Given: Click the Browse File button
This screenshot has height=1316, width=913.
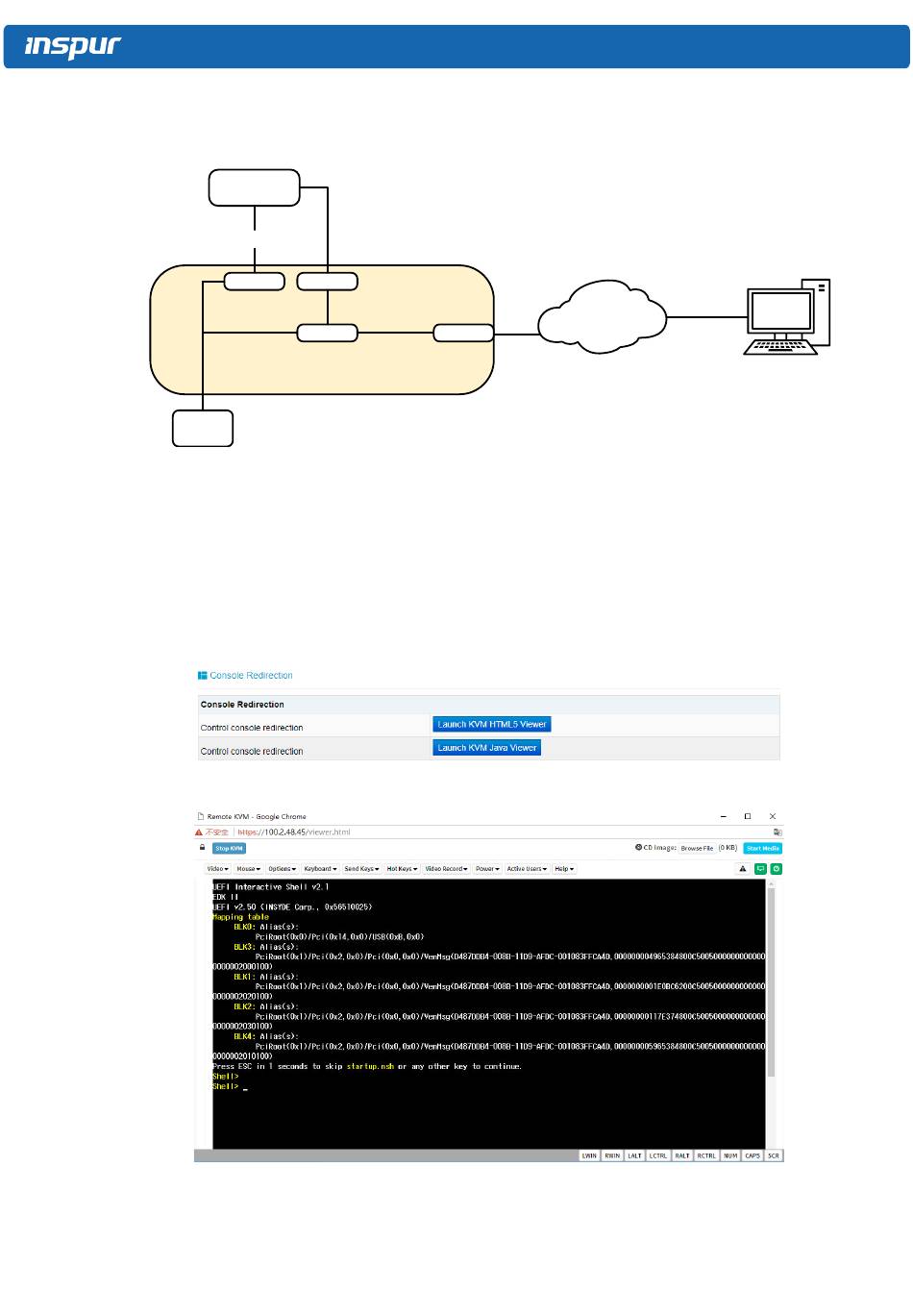Looking at the screenshot, I should [x=697, y=849].
